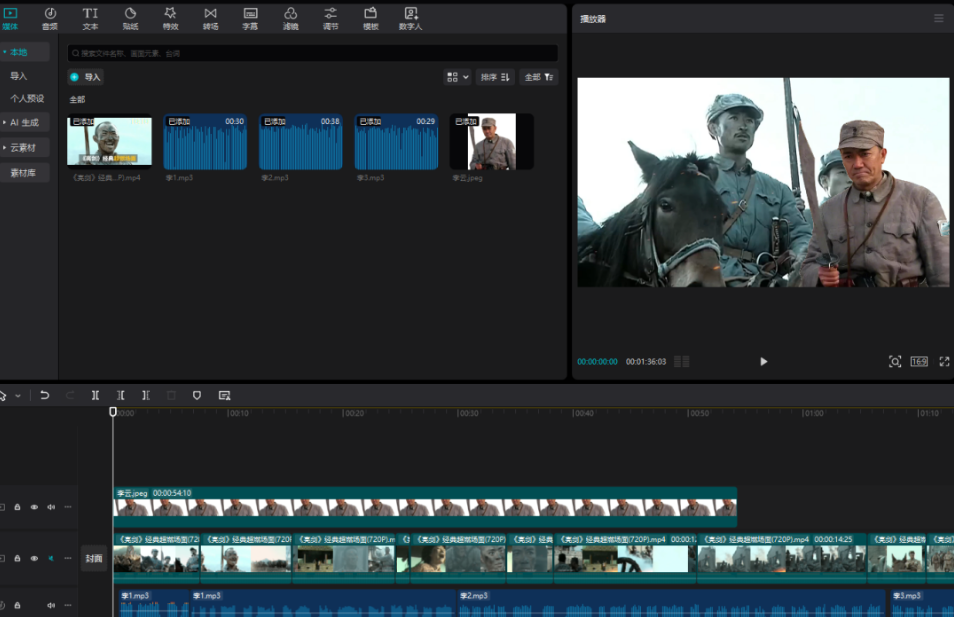The image size is (954, 617).
Task: Play the preview in the player
Action: pyautogui.click(x=764, y=361)
